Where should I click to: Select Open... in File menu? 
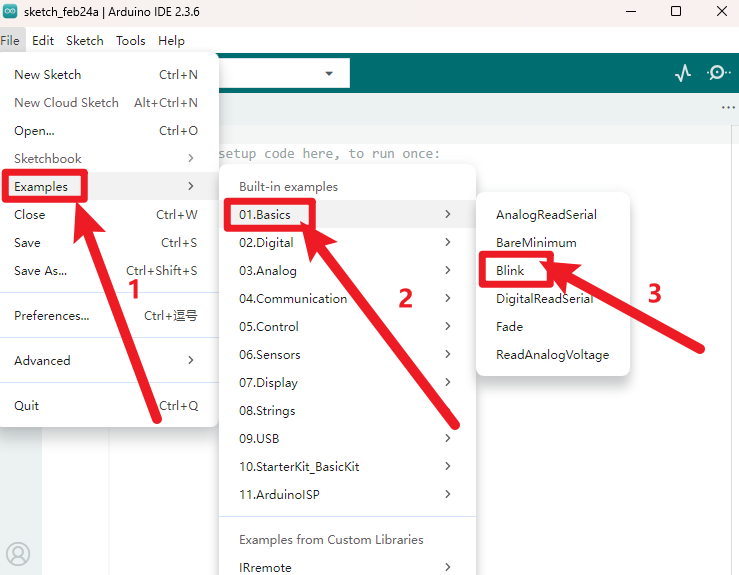point(109,131)
